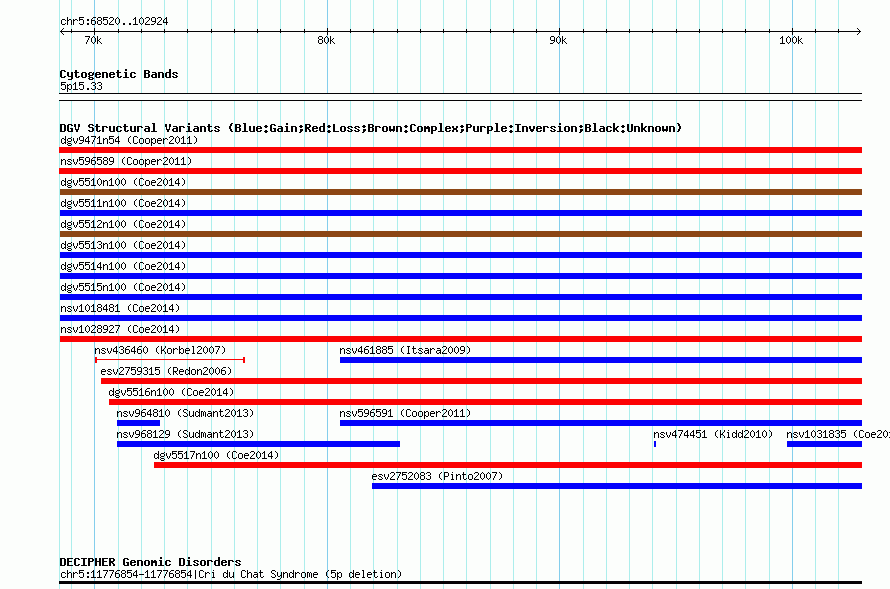Click the dgv9471n54 (Cooper2011) red bar
The width and height of the screenshot is (890, 589).
point(460,150)
